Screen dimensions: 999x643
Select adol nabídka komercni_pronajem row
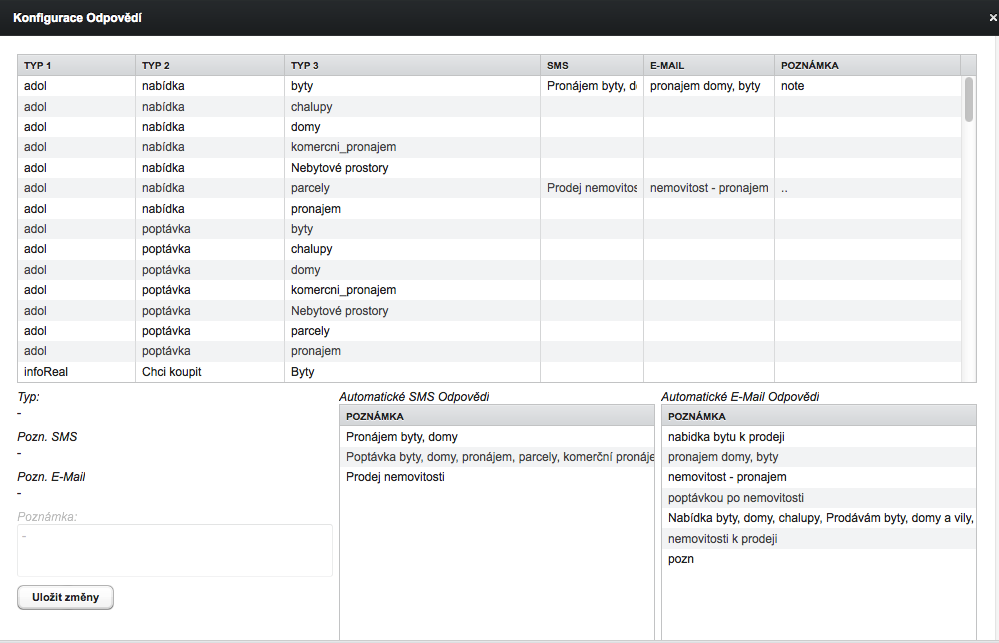489,147
